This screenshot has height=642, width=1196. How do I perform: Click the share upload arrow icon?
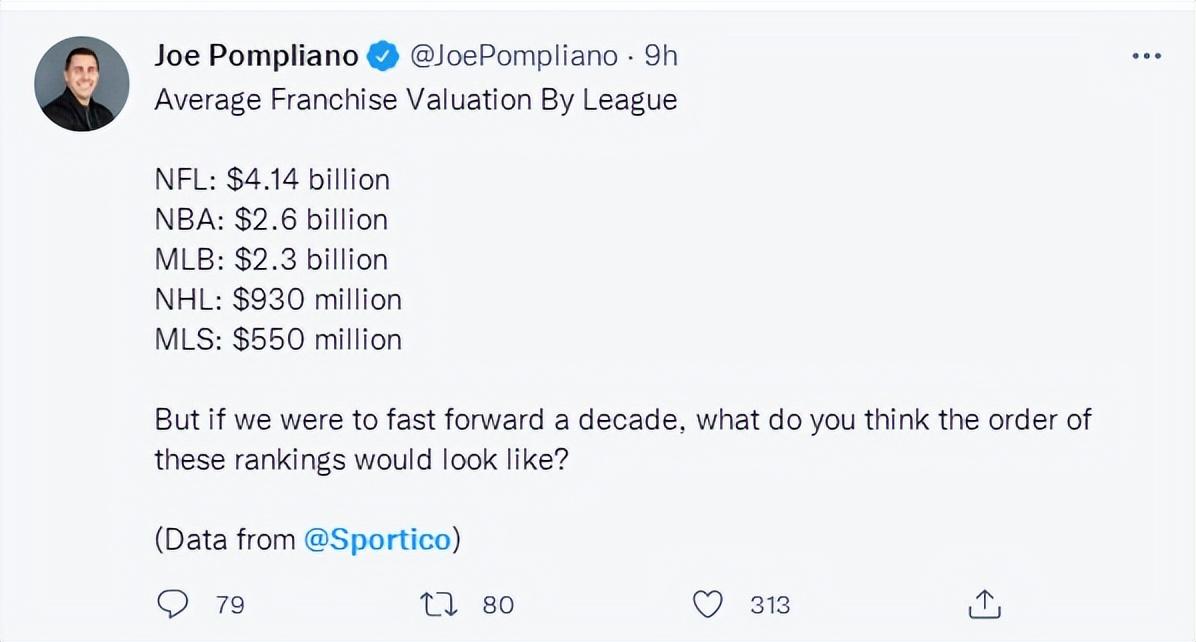pyautogui.click(x=985, y=603)
